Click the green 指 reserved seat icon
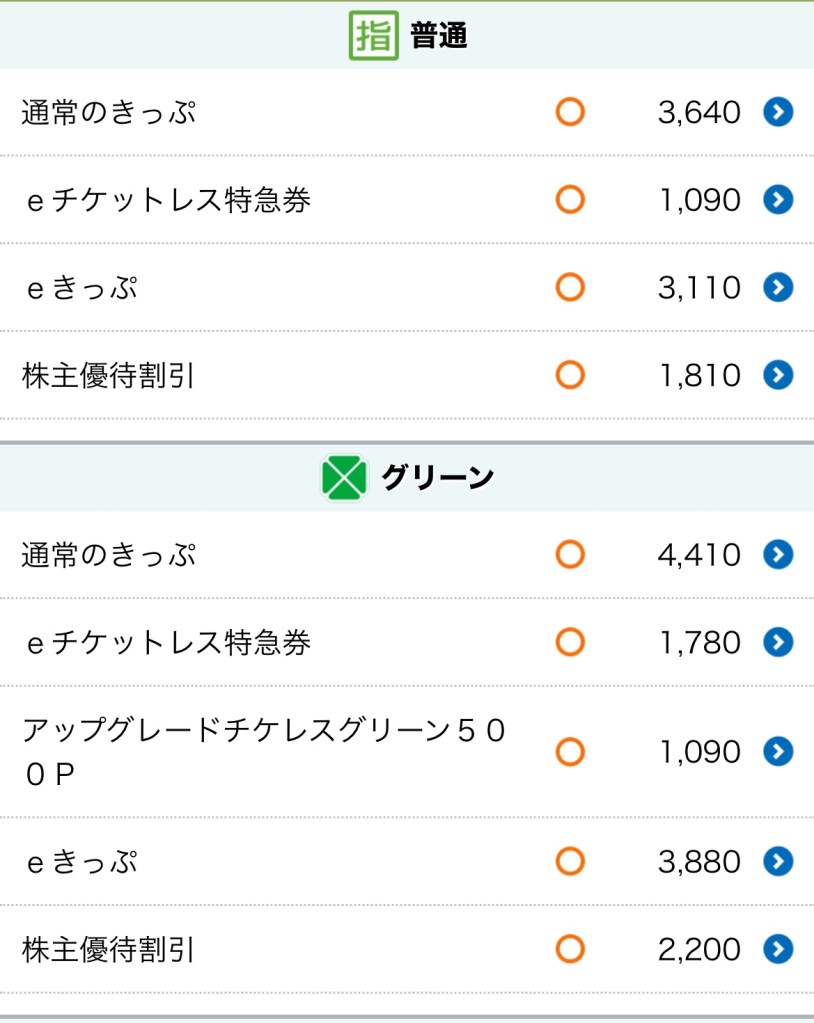Image resolution: width=814 pixels, height=1023 pixels. point(373,36)
